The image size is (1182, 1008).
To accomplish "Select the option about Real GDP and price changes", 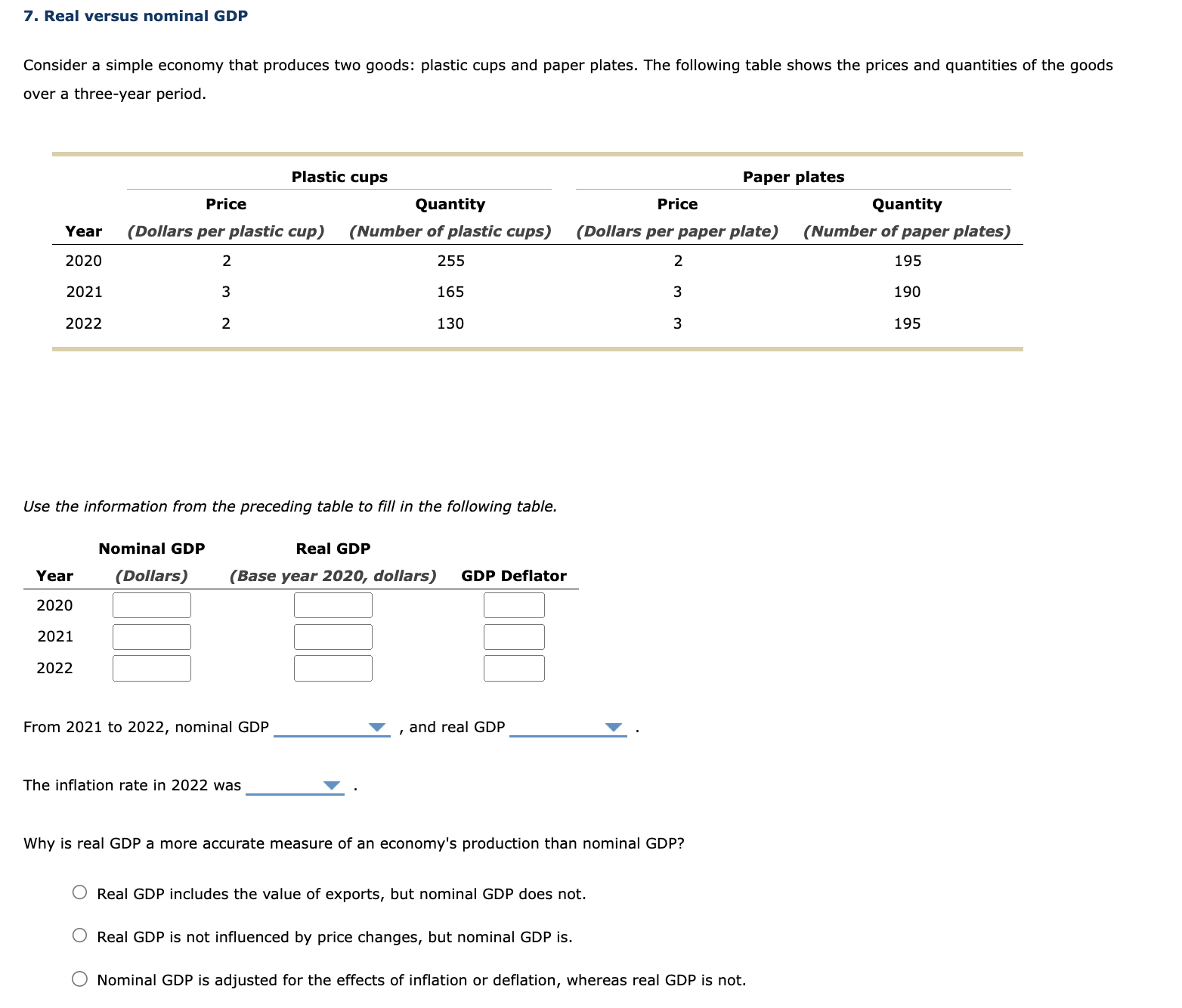I will pyautogui.click(x=79, y=935).
